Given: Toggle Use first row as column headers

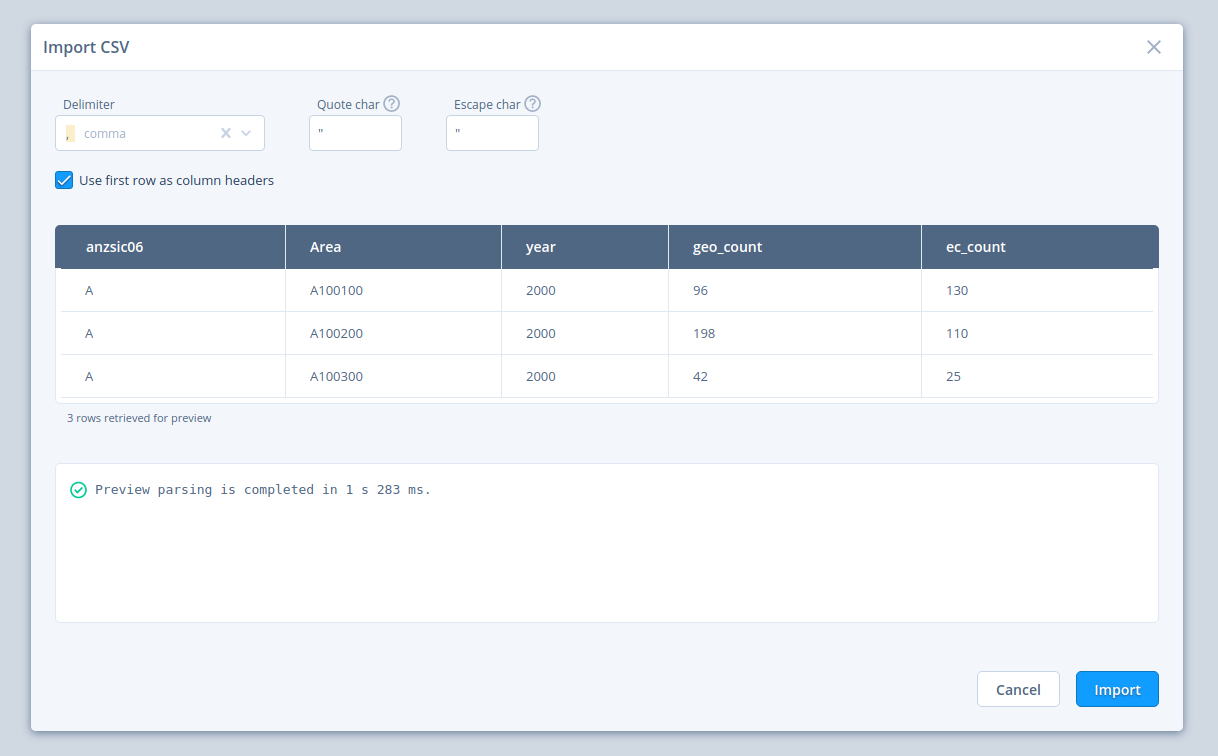Looking at the screenshot, I should (x=64, y=180).
